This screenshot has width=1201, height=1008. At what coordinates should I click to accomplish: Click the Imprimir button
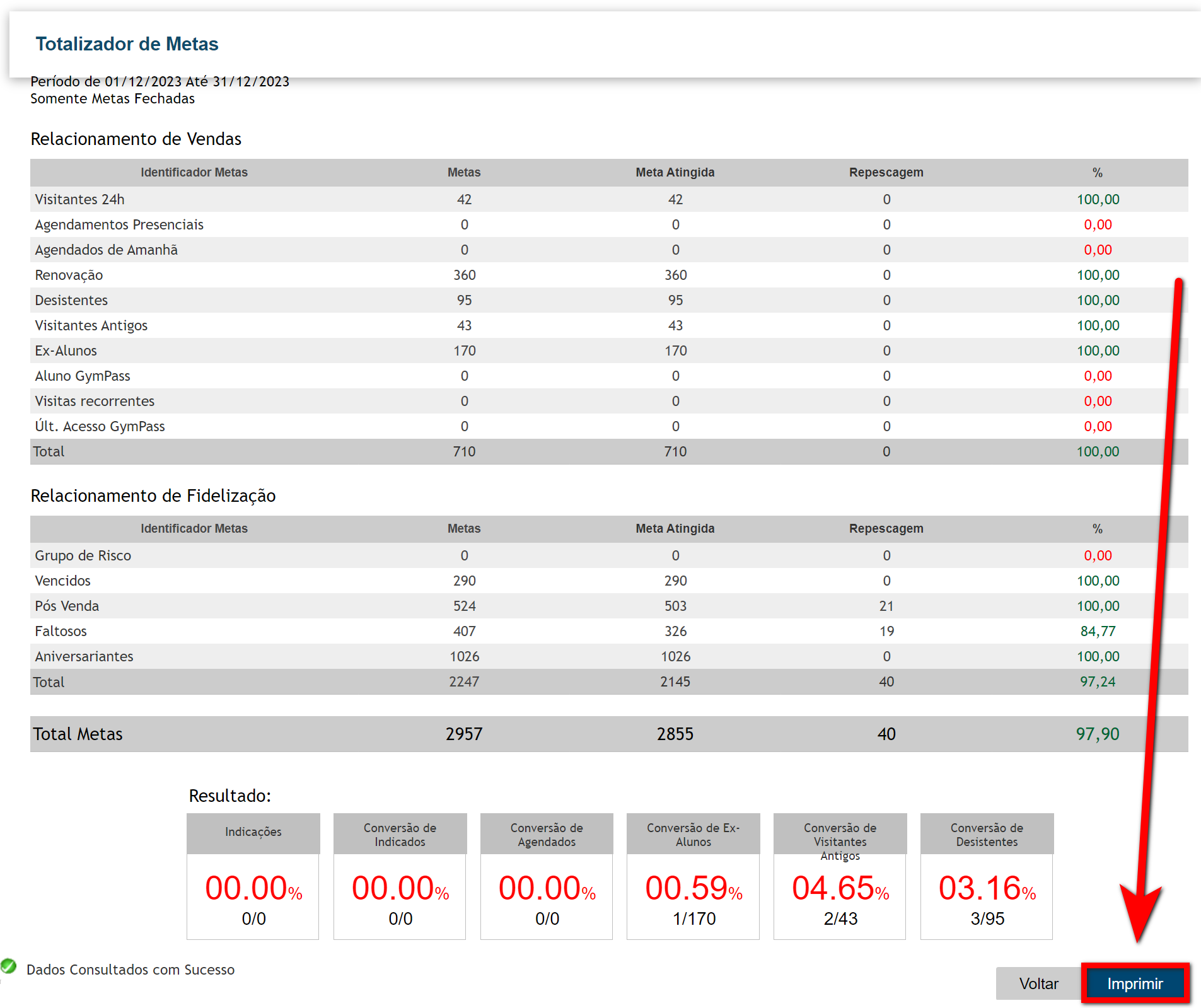coord(1134,983)
